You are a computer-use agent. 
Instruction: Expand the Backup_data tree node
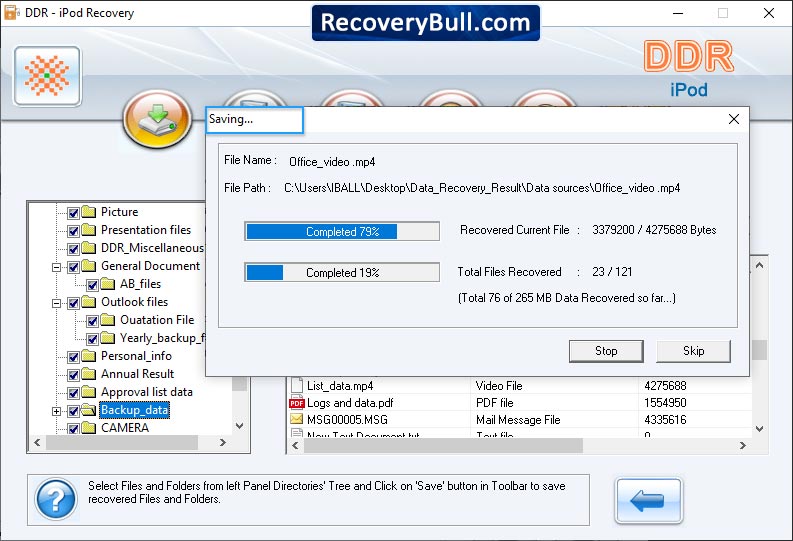click(x=57, y=411)
